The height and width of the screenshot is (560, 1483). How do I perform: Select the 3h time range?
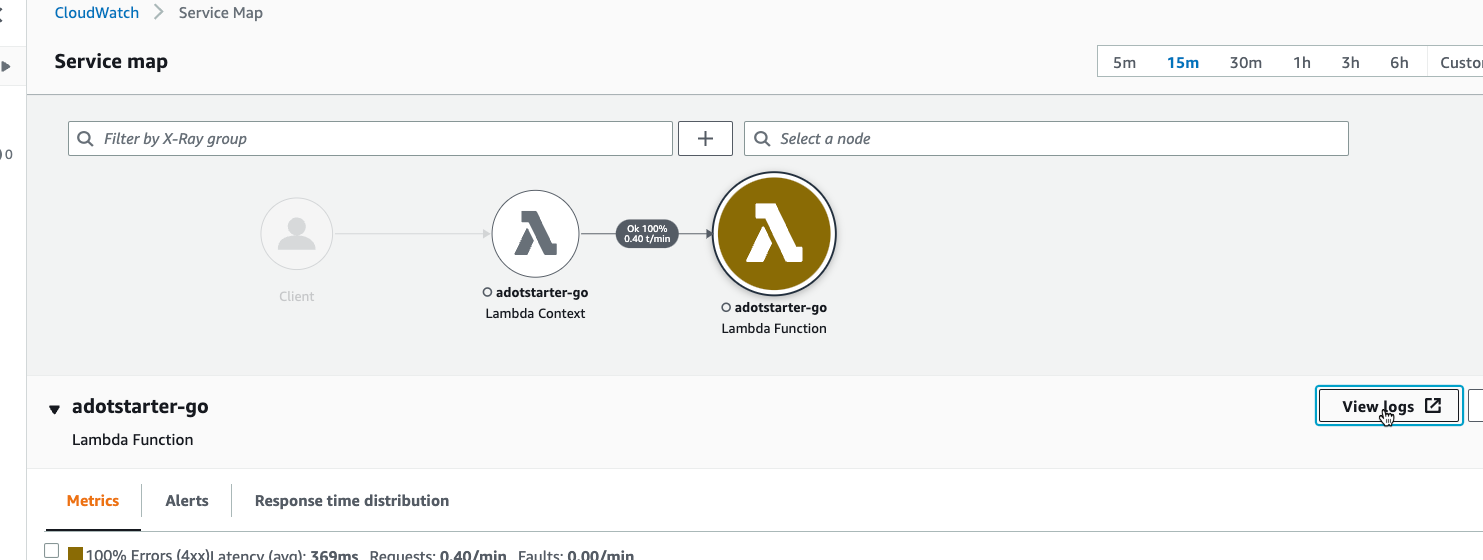click(x=1350, y=62)
